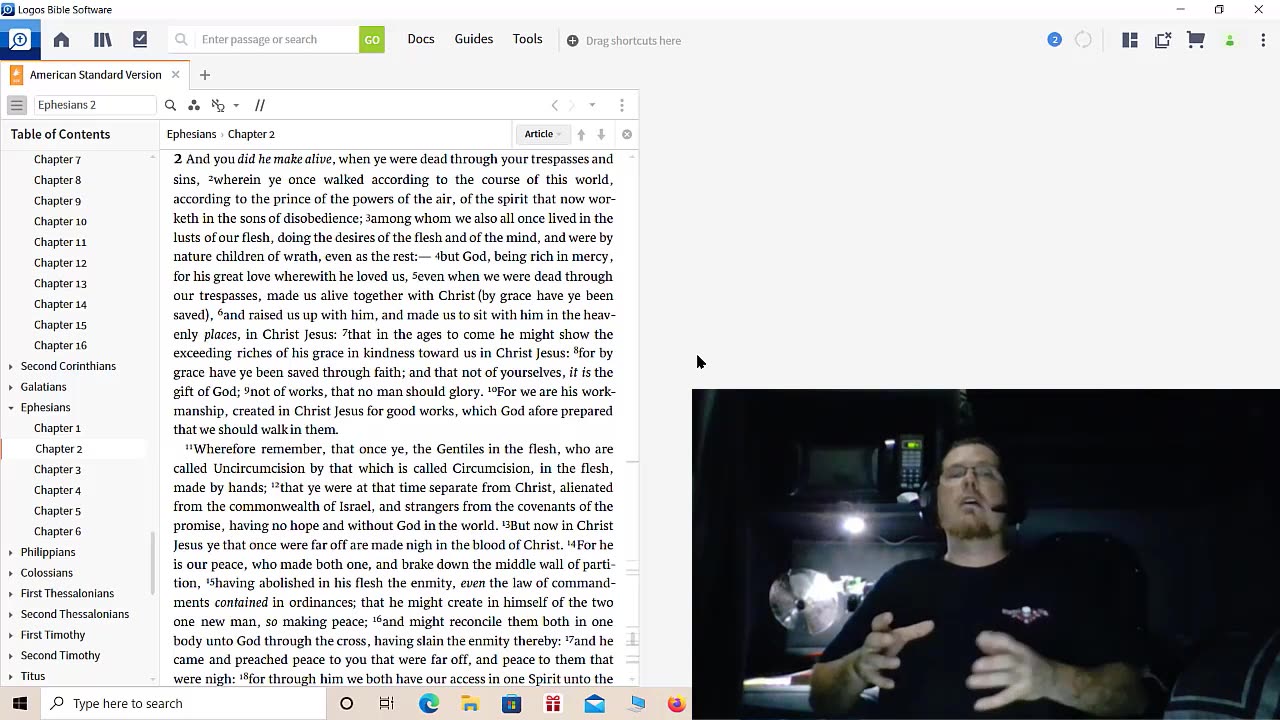Image resolution: width=1280 pixels, height=720 pixels.
Task: Open the Library icon
Action: pos(102,40)
